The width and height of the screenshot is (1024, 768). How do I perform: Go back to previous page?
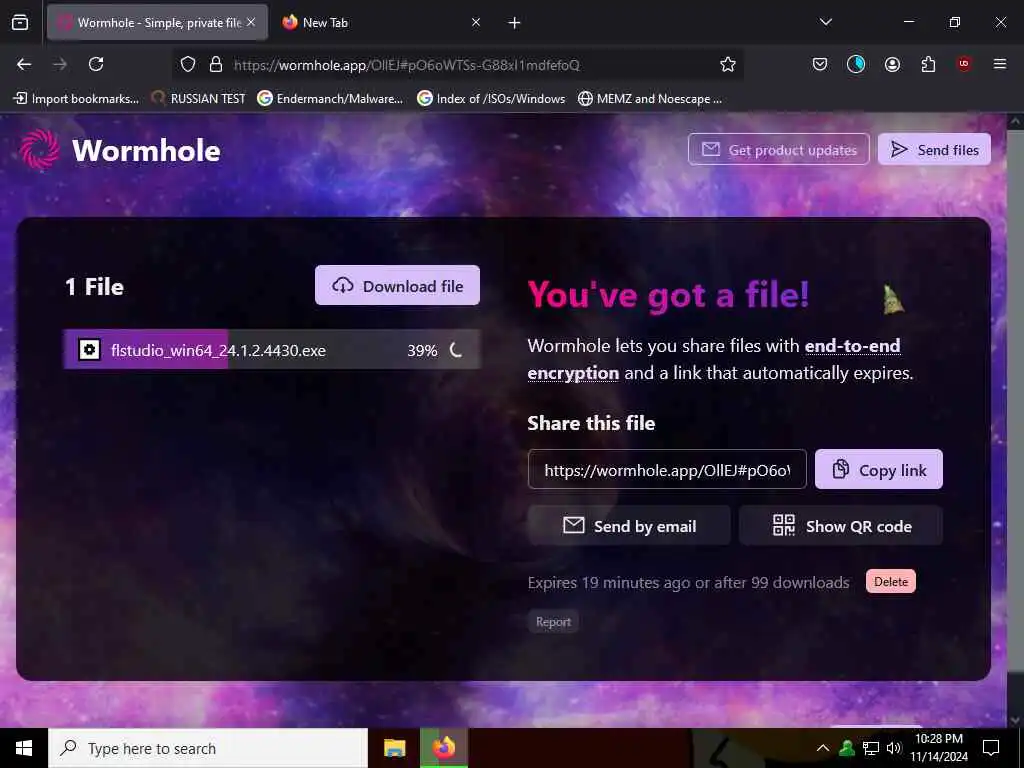(24, 64)
